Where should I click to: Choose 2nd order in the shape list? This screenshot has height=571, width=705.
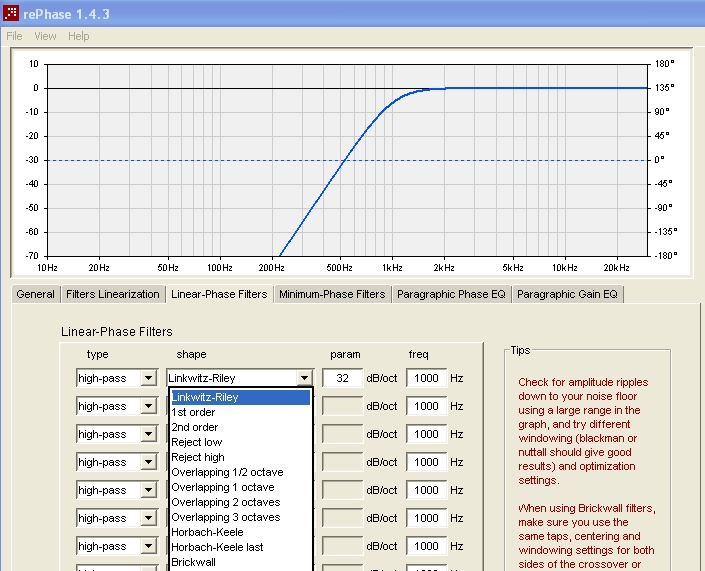tap(241, 427)
